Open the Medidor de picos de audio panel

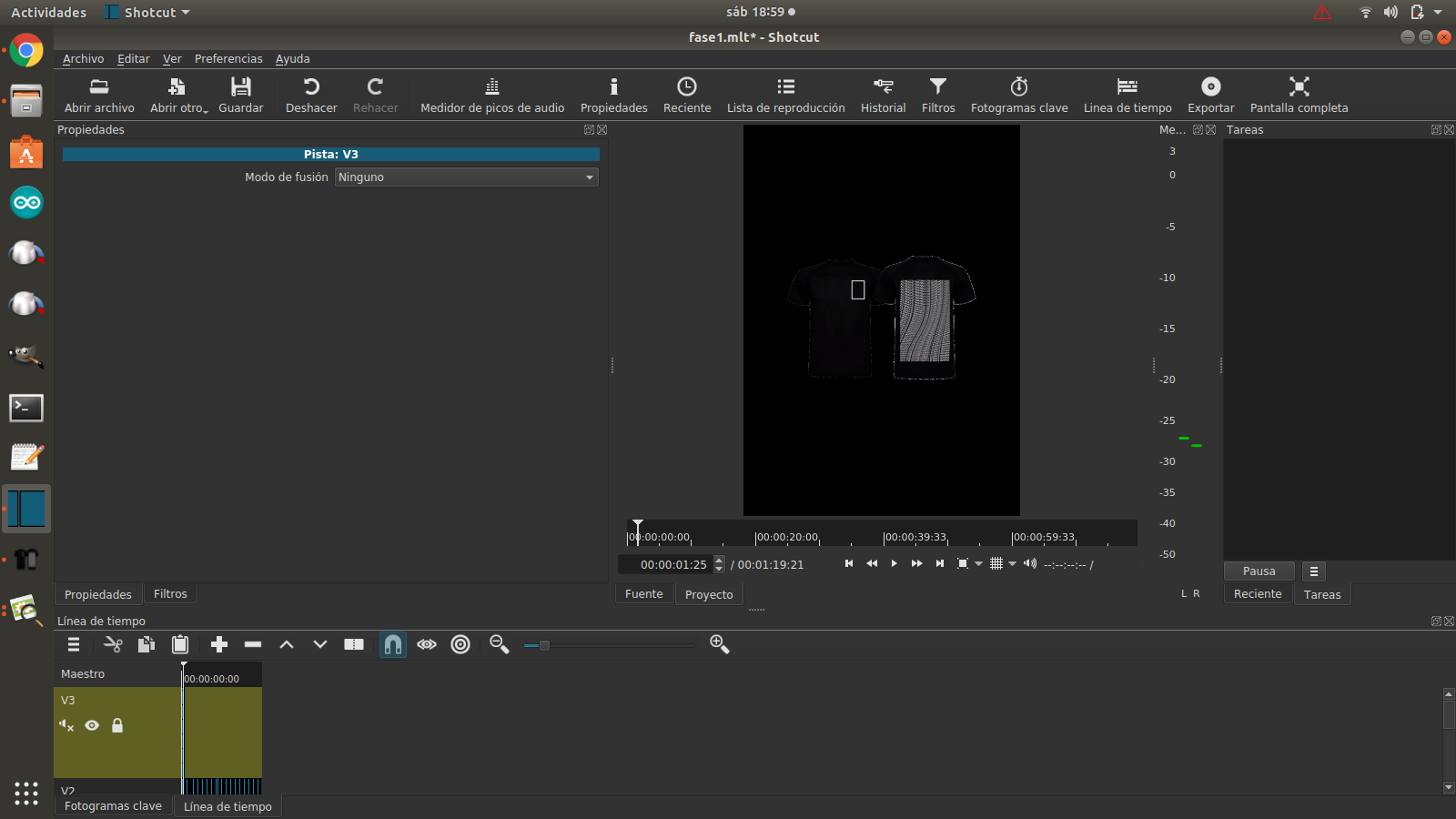pyautogui.click(x=491, y=95)
